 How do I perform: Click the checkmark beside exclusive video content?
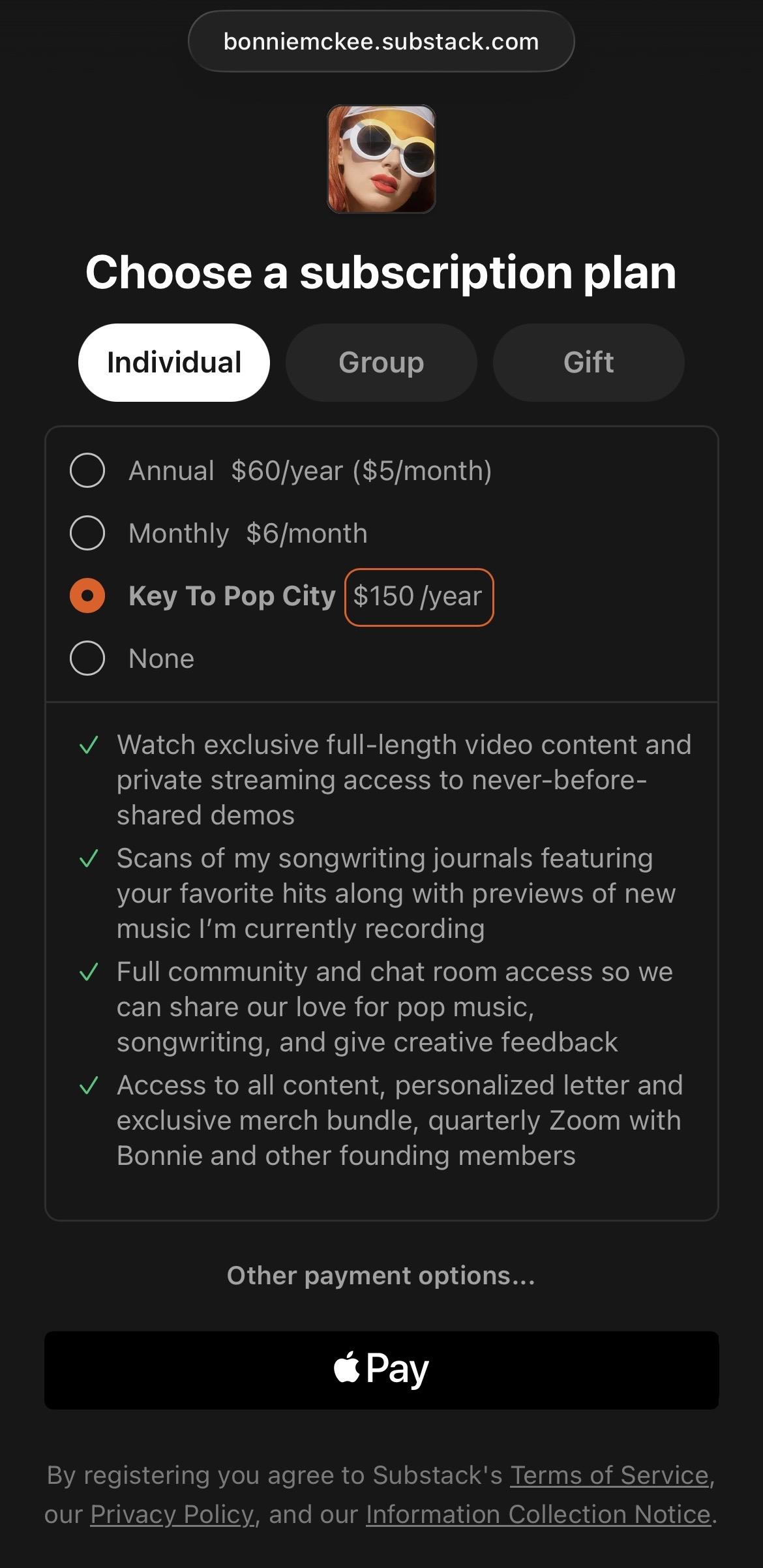(x=89, y=745)
